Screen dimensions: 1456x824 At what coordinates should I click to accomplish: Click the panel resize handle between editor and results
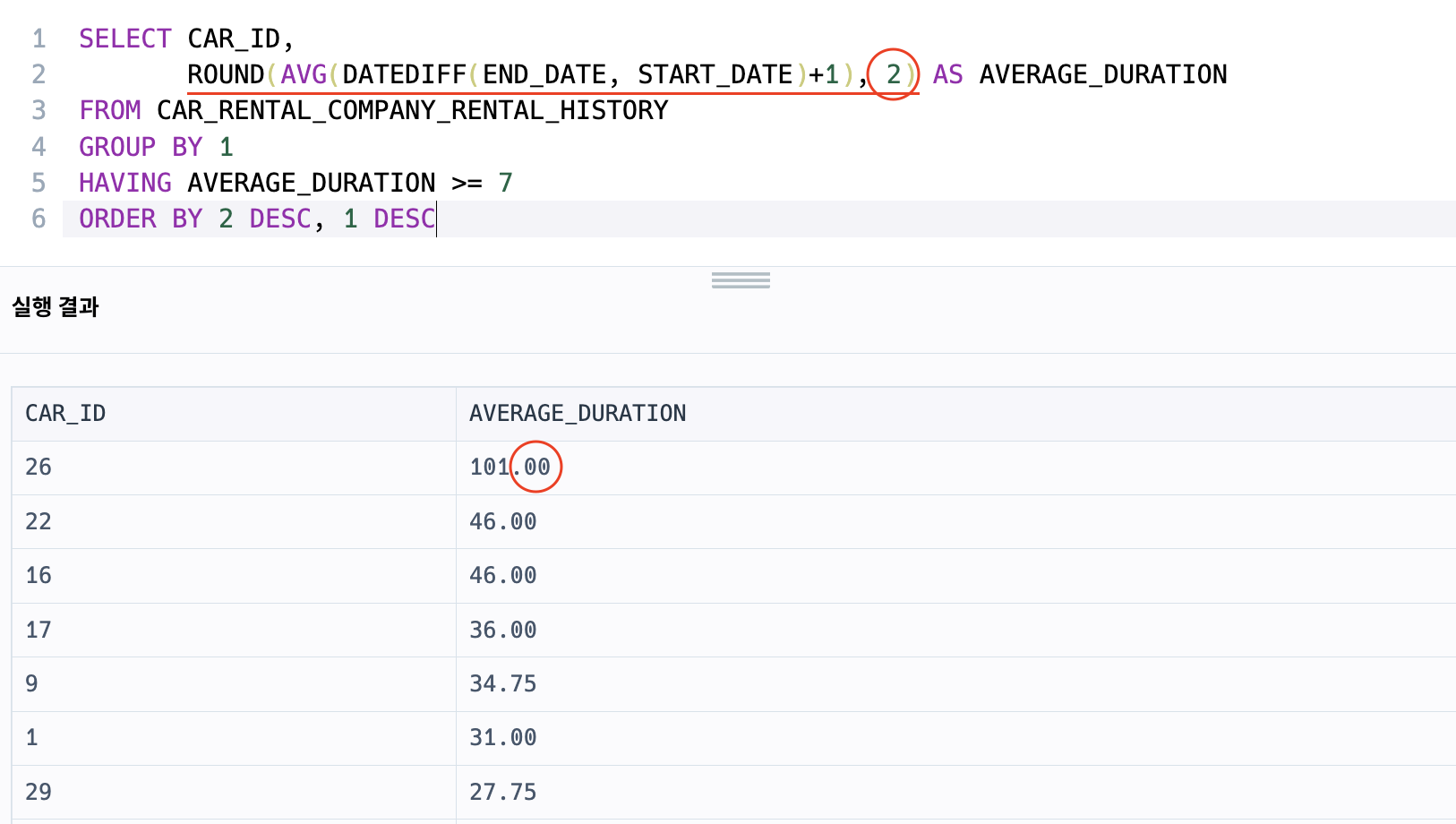pos(741,280)
